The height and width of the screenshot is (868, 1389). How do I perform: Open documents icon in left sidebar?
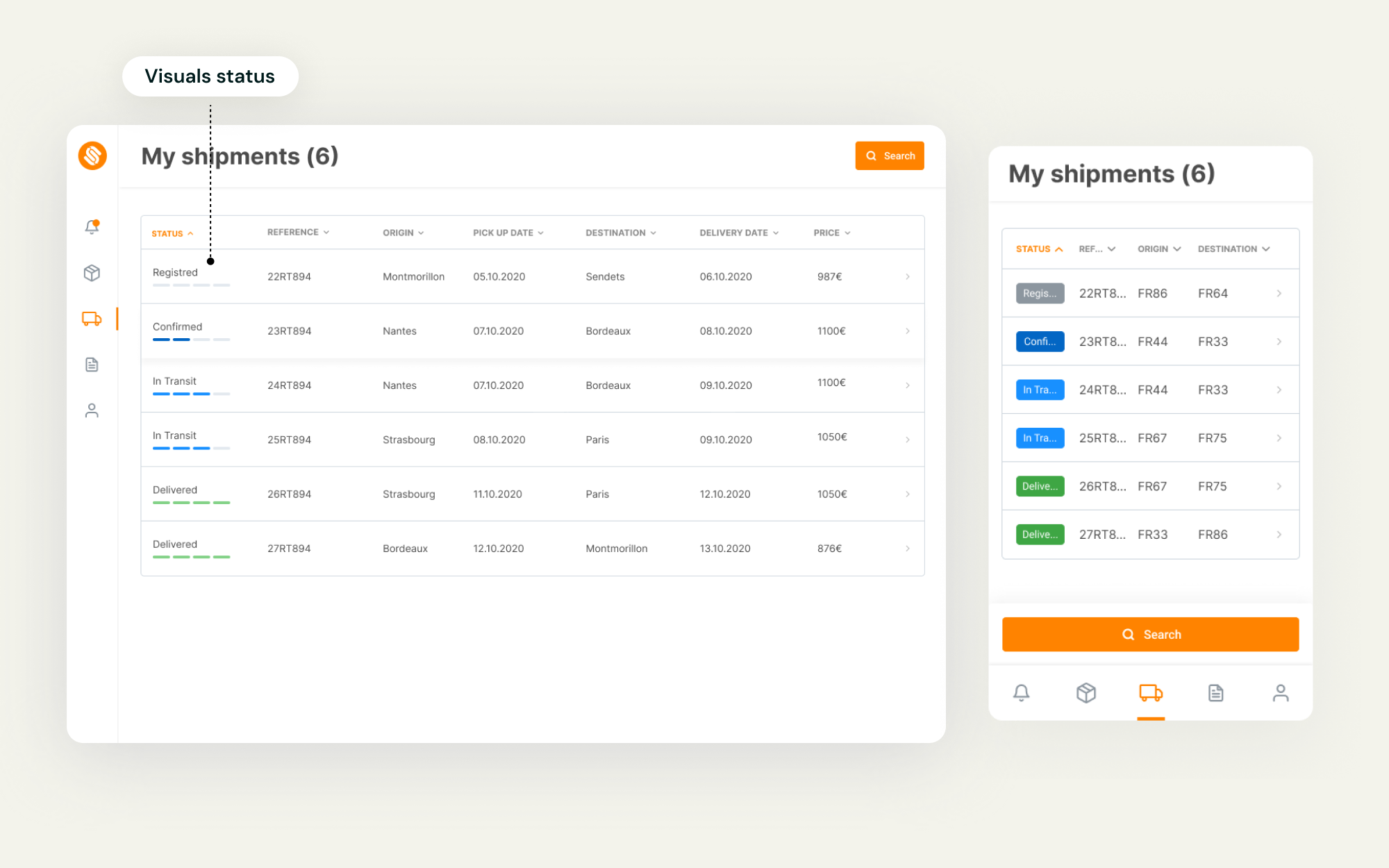tap(92, 365)
